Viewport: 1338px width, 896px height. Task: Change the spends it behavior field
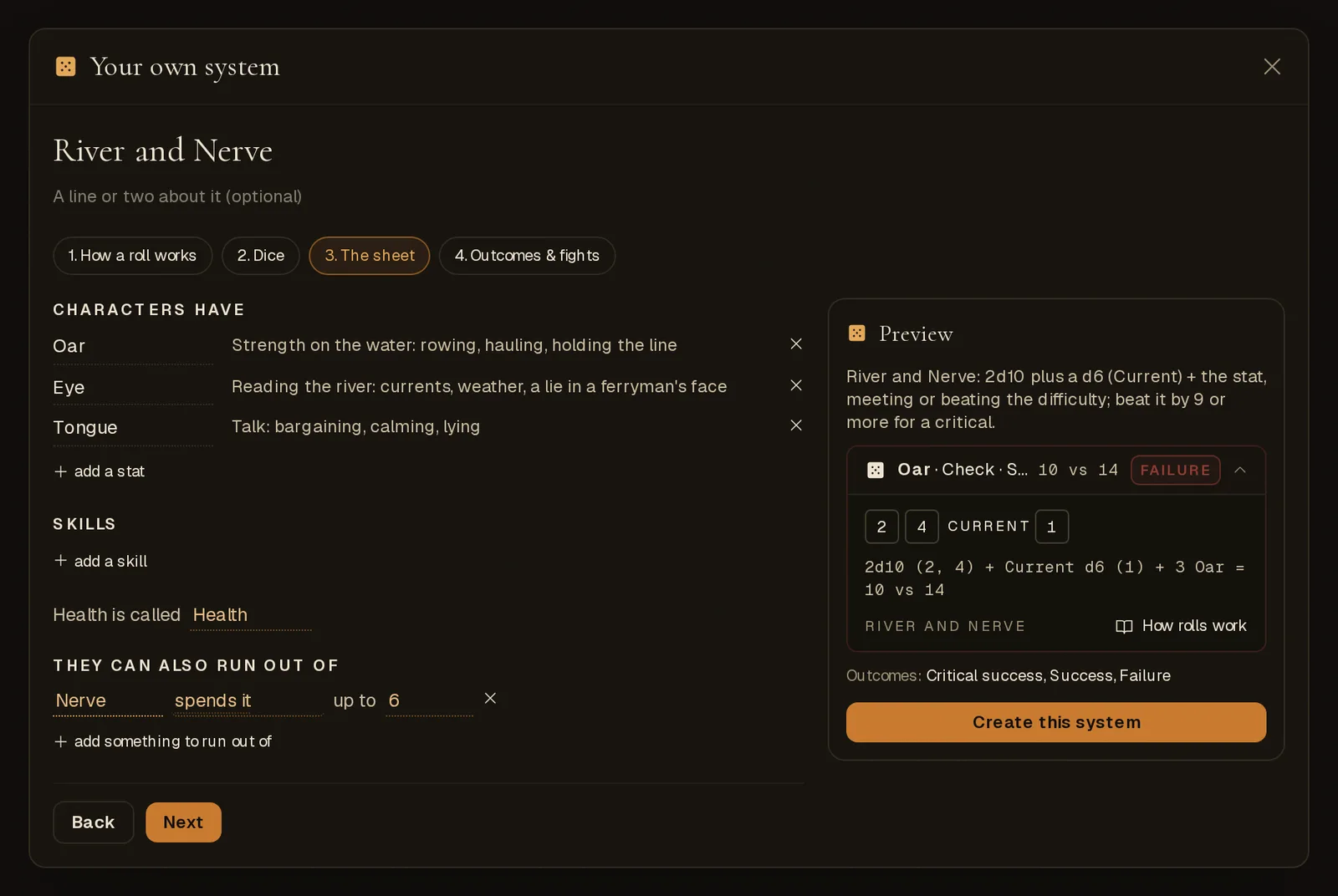pyautogui.click(x=248, y=700)
